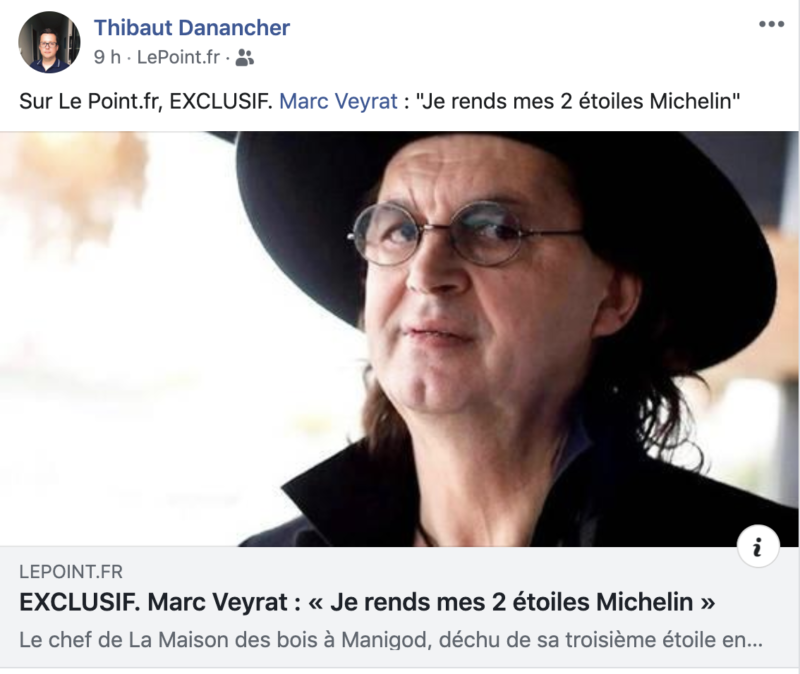This screenshot has height=674, width=800.
Task: Follow the LePoint.fr source link in header
Action: click(x=178, y=57)
